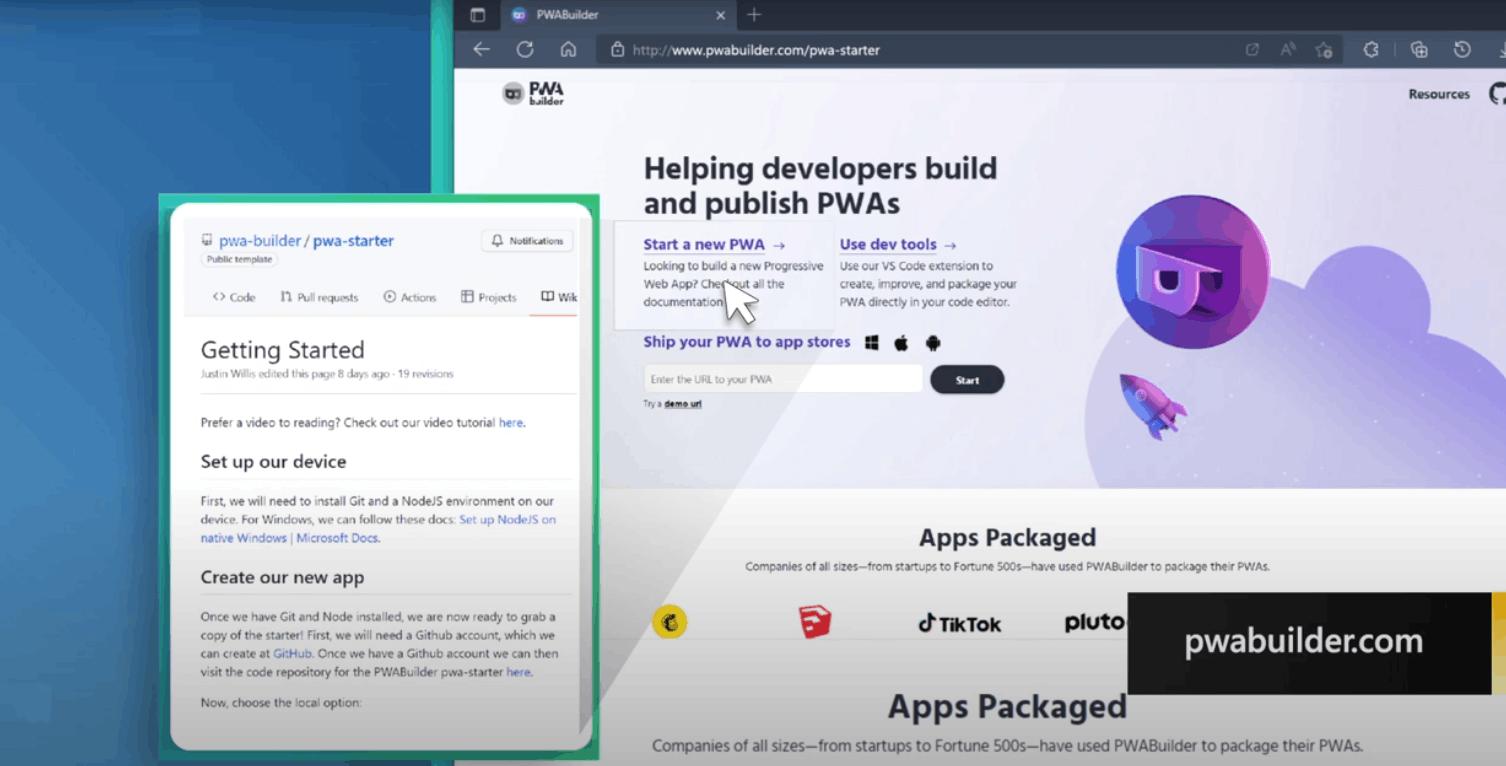The width and height of the screenshot is (1506, 766).
Task: Click 'Now, choose the local option:' text
Action: coord(281,703)
